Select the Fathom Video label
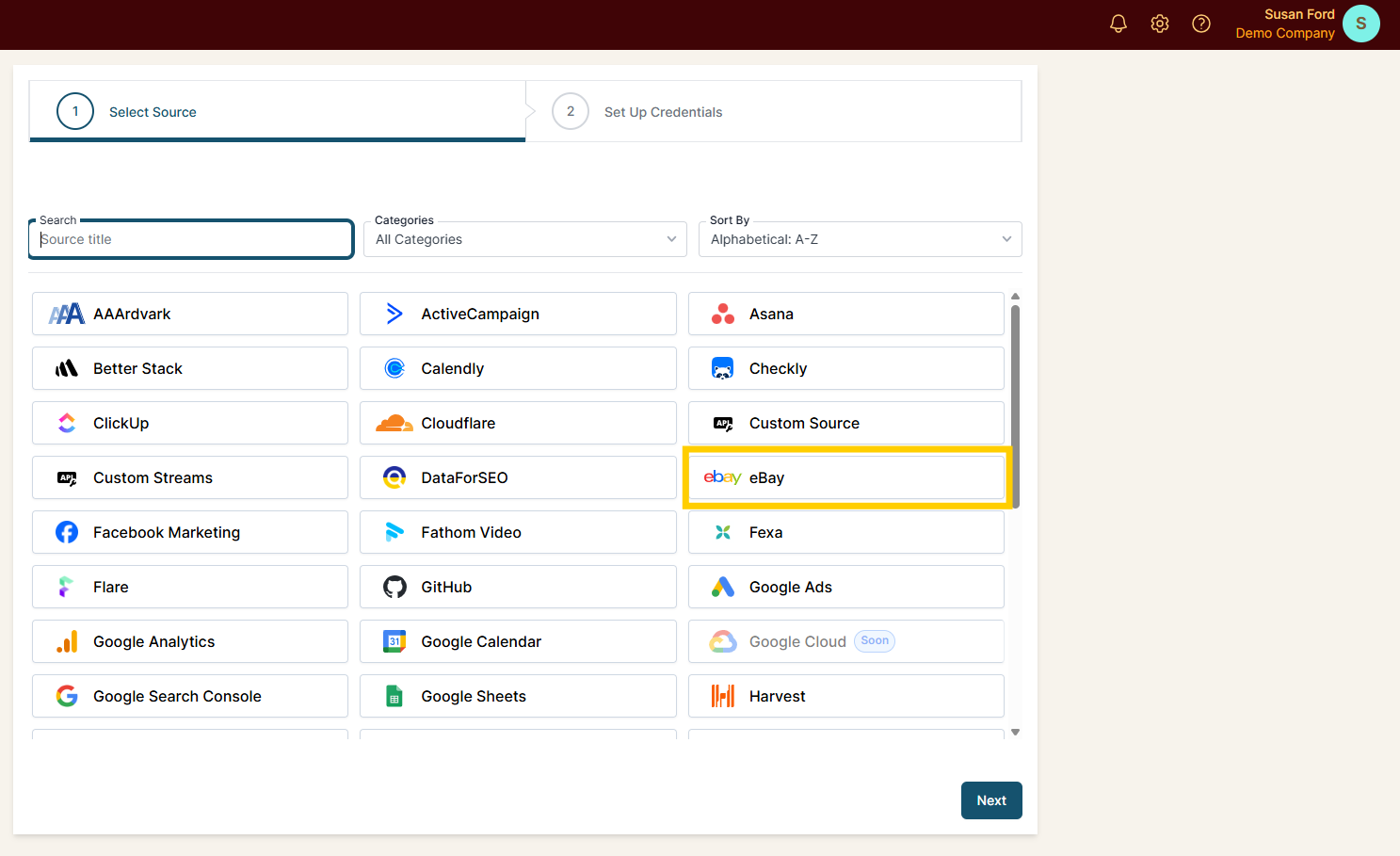 471,532
